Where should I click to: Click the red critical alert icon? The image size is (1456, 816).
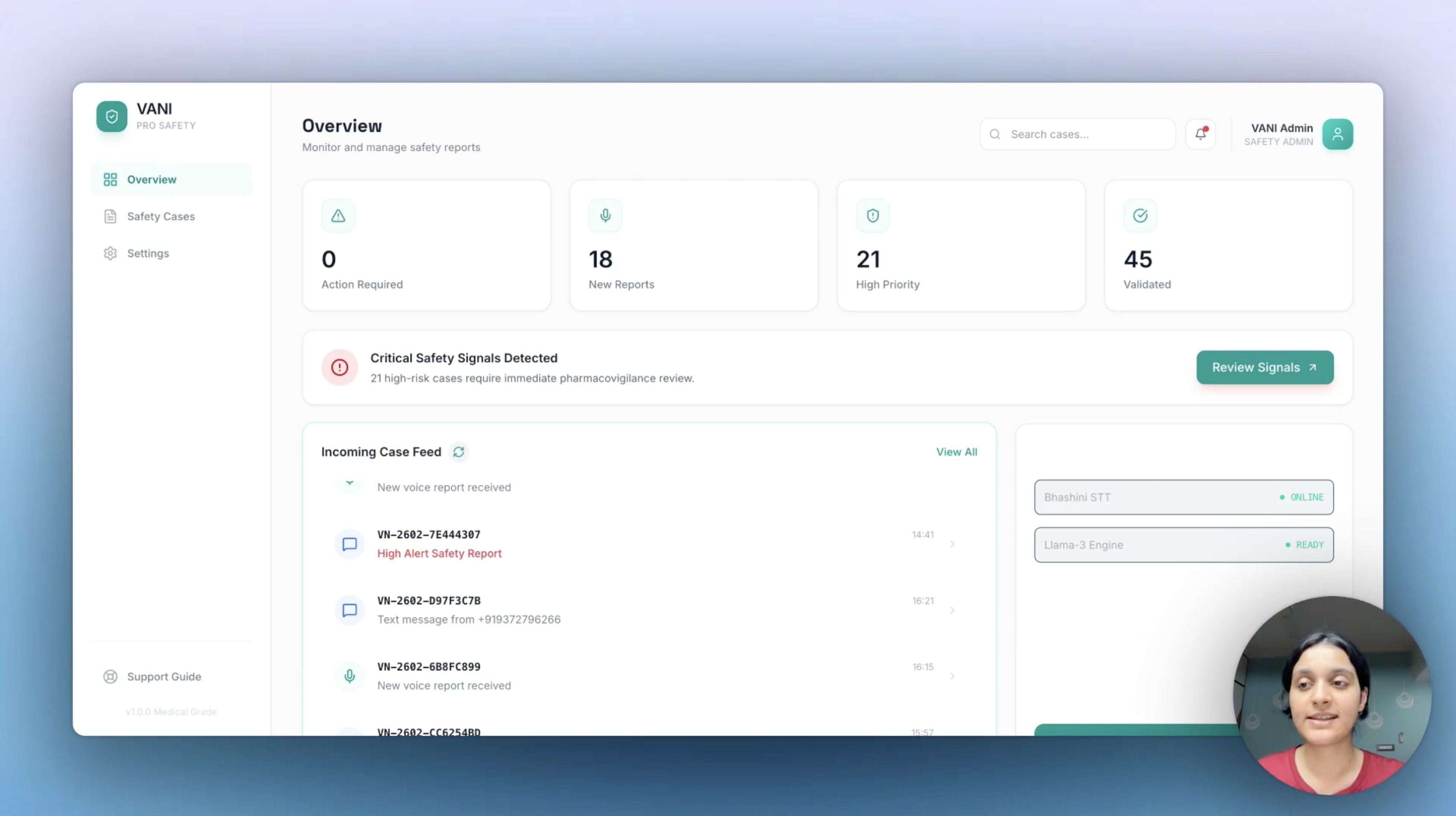340,368
